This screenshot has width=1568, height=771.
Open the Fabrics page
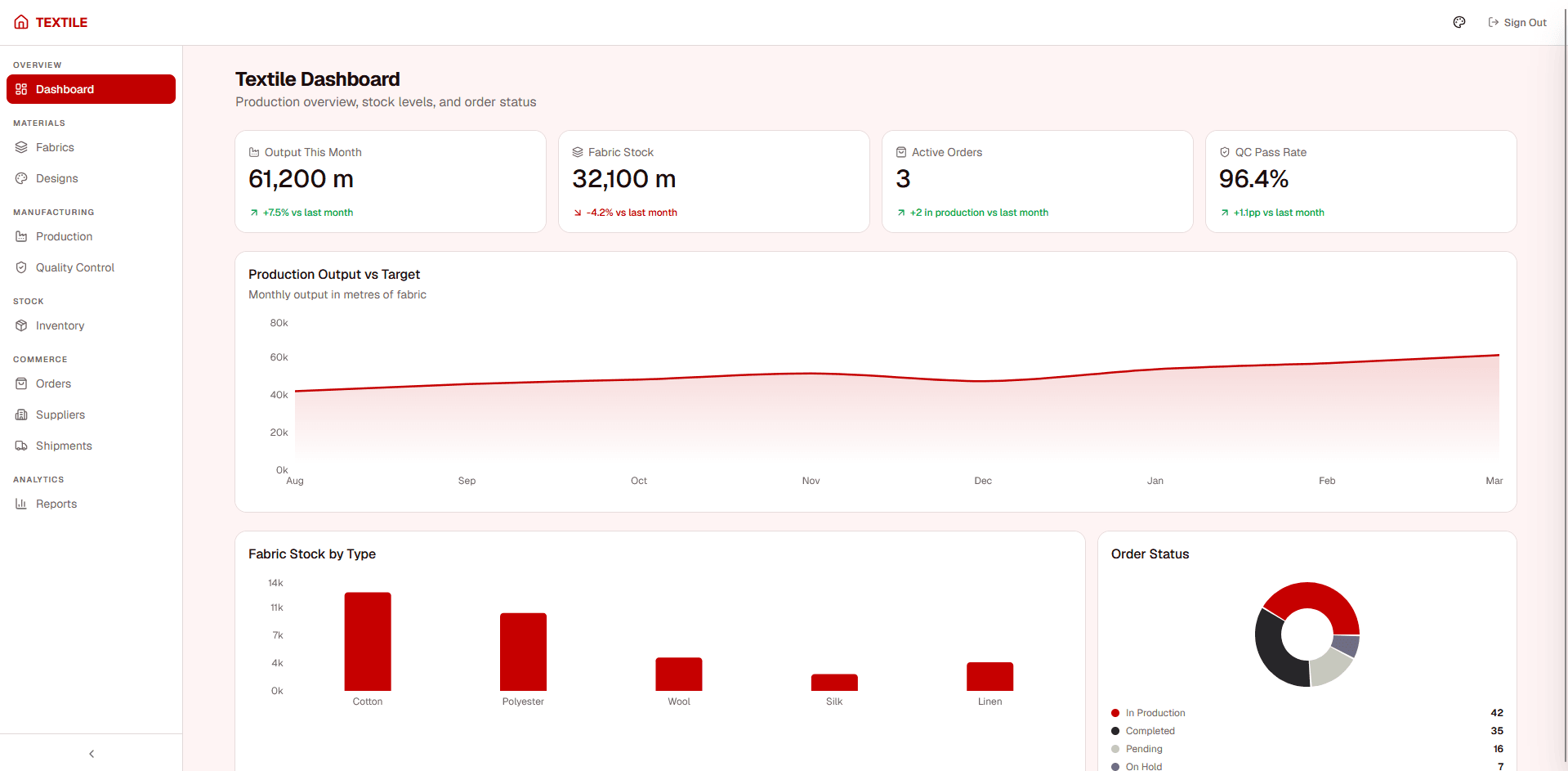click(x=91, y=147)
